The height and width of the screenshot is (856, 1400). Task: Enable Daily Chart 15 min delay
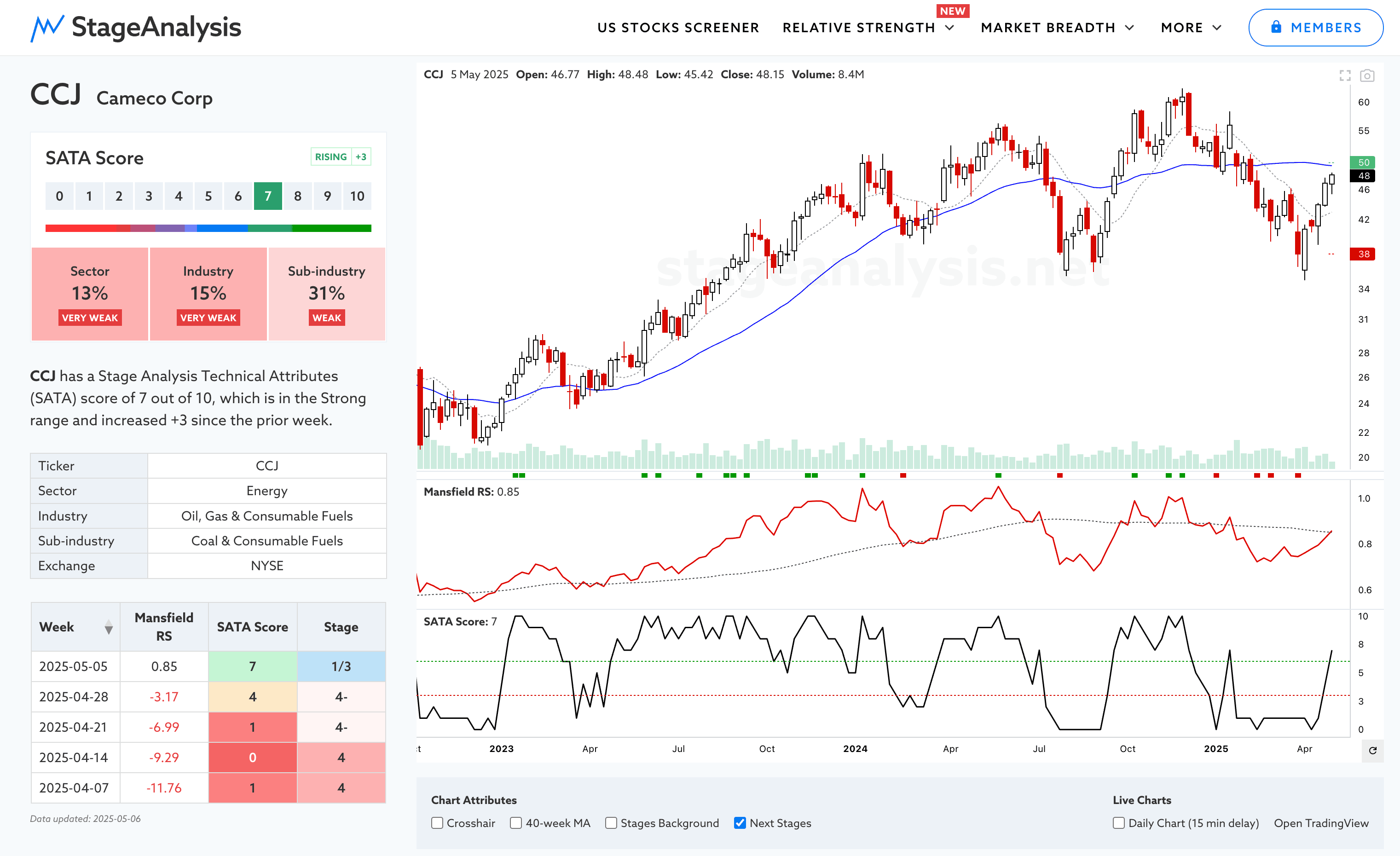(1119, 823)
